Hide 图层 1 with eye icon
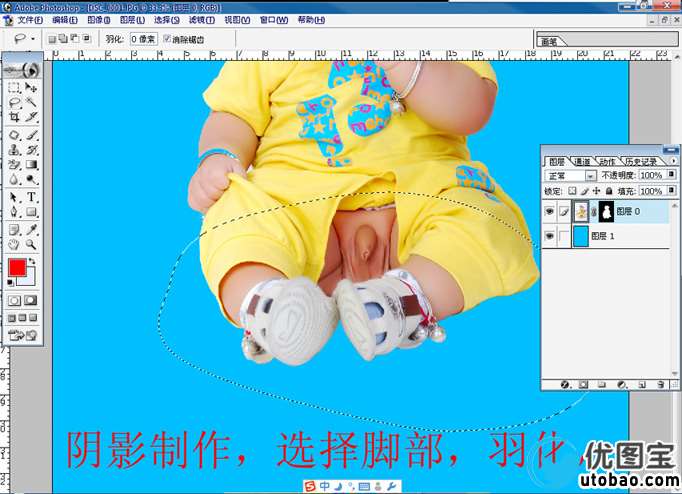The width and height of the screenshot is (682, 494). click(x=549, y=236)
